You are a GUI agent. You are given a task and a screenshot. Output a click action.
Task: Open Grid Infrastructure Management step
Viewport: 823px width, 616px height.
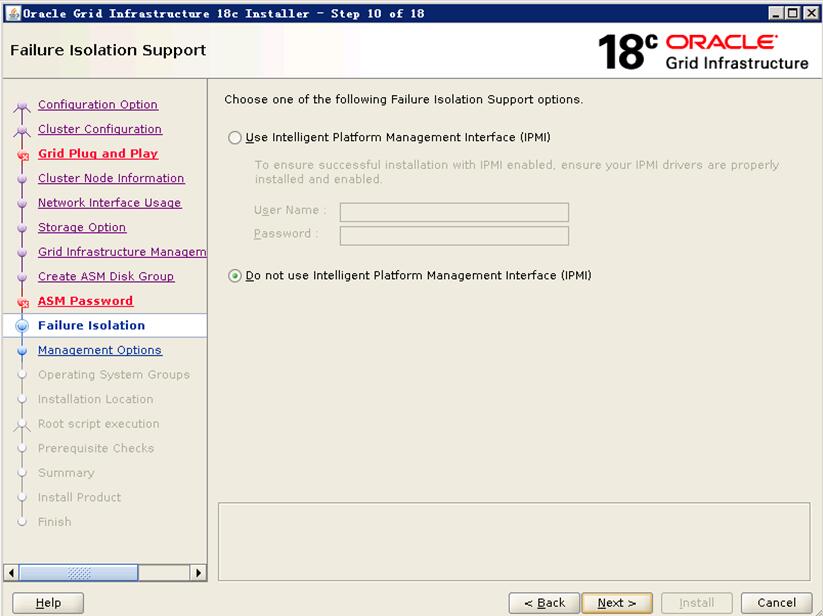pos(122,252)
